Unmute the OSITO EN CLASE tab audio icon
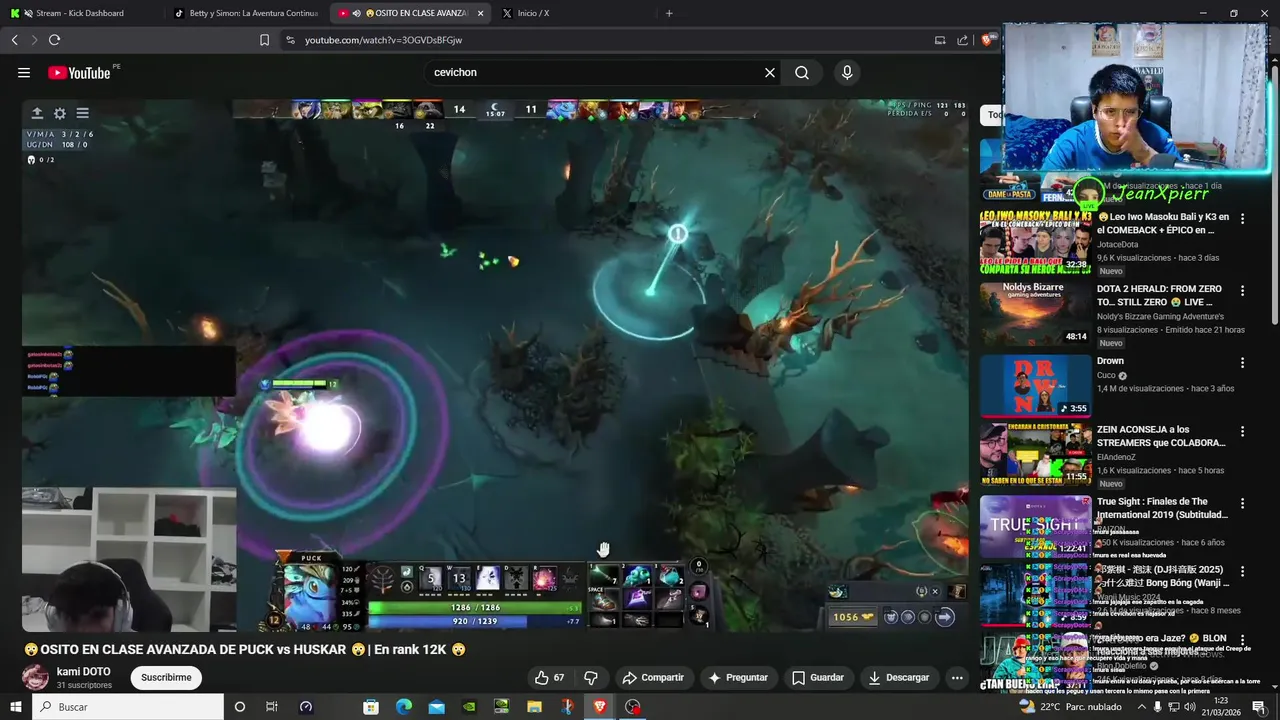The image size is (1280, 720). (356, 13)
